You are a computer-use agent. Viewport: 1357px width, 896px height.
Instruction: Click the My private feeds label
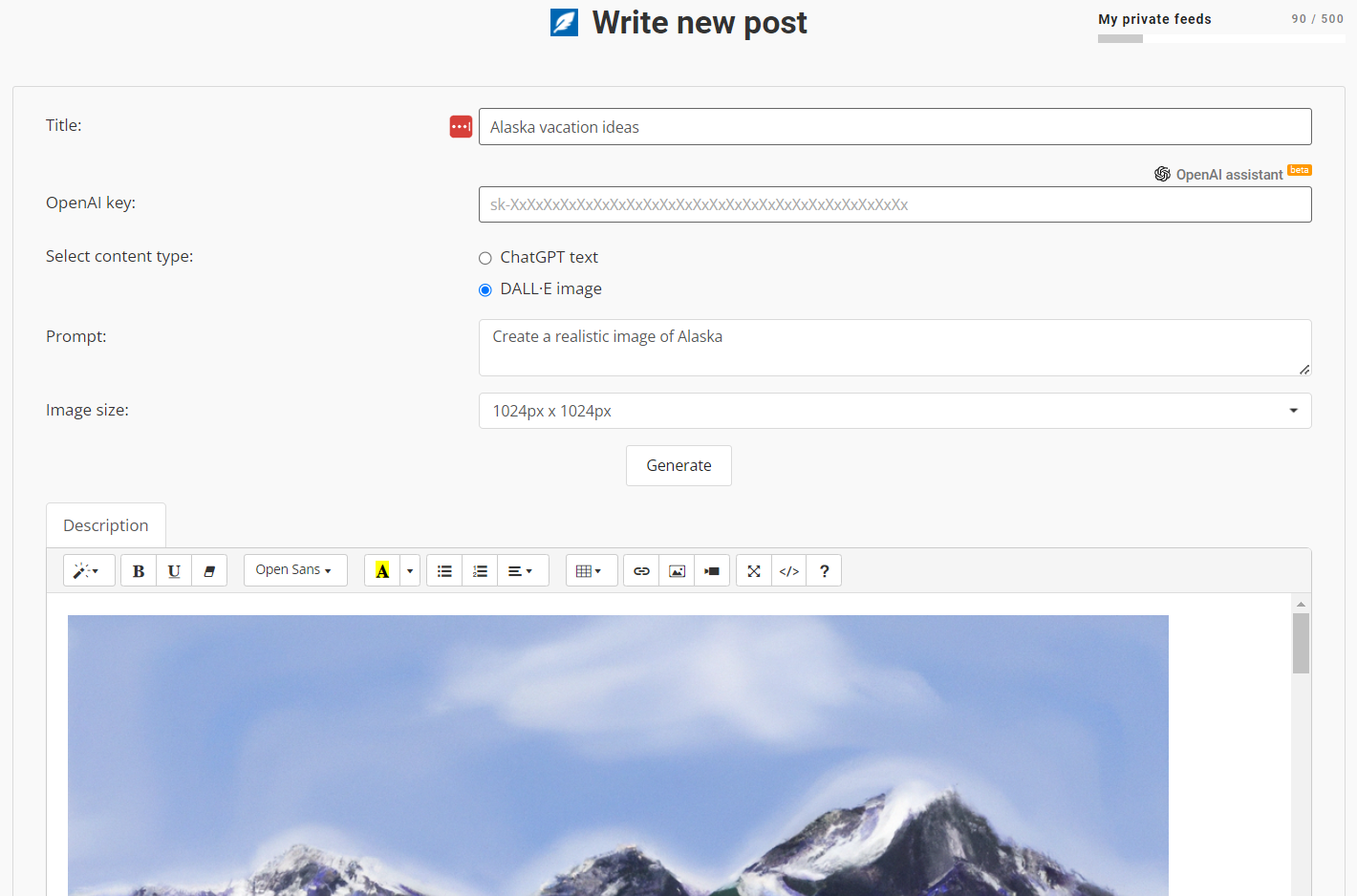[x=1154, y=19]
